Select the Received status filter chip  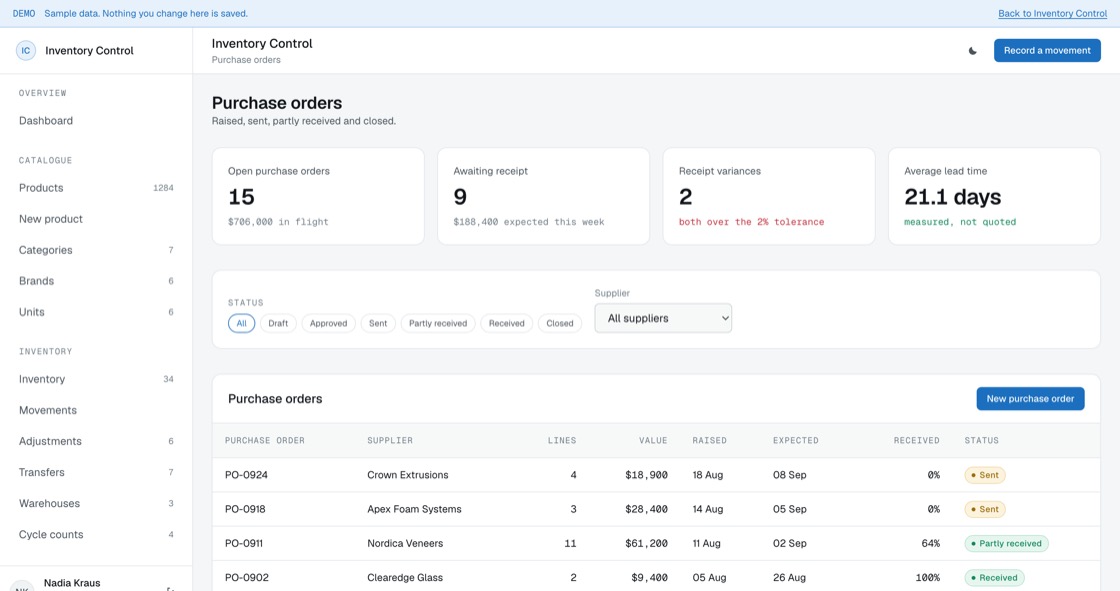[506, 323]
